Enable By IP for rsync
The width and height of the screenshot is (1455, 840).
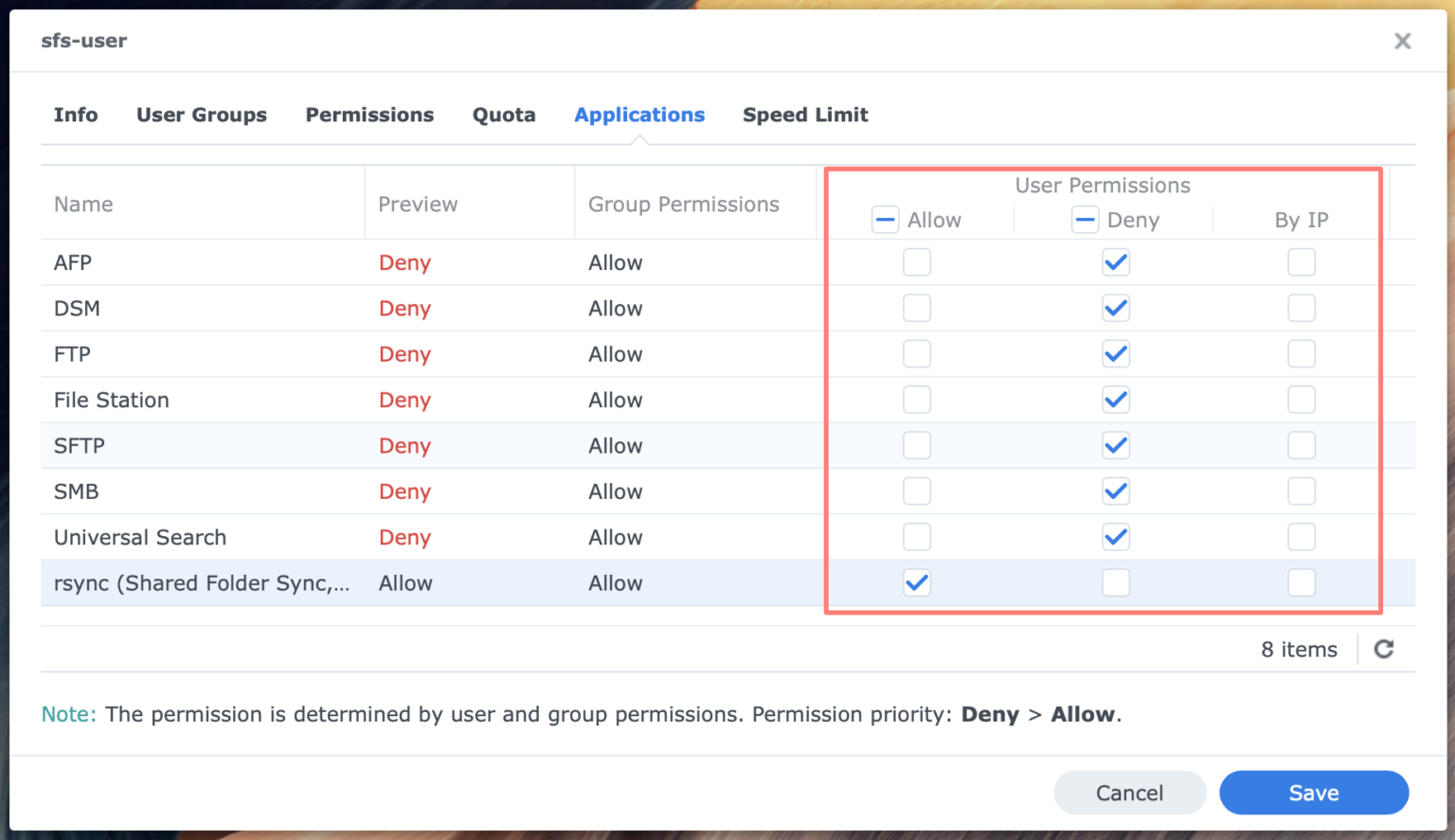click(x=1302, y=582)
